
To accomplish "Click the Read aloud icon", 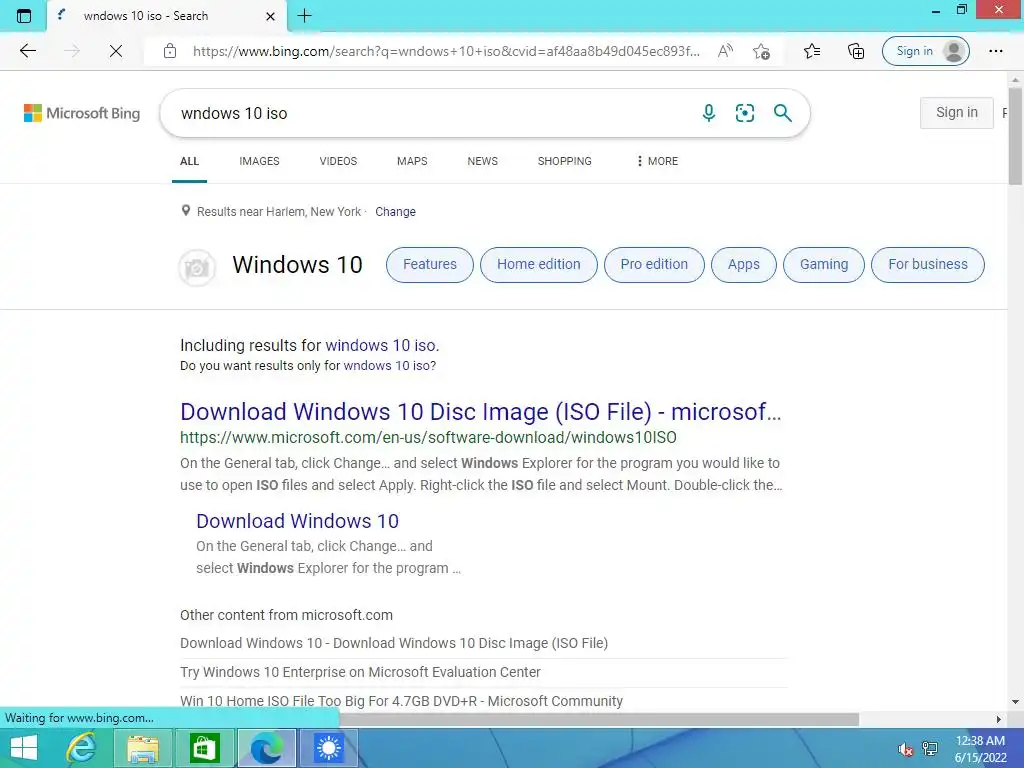I will pyautogui.click(x=725, y=51).
